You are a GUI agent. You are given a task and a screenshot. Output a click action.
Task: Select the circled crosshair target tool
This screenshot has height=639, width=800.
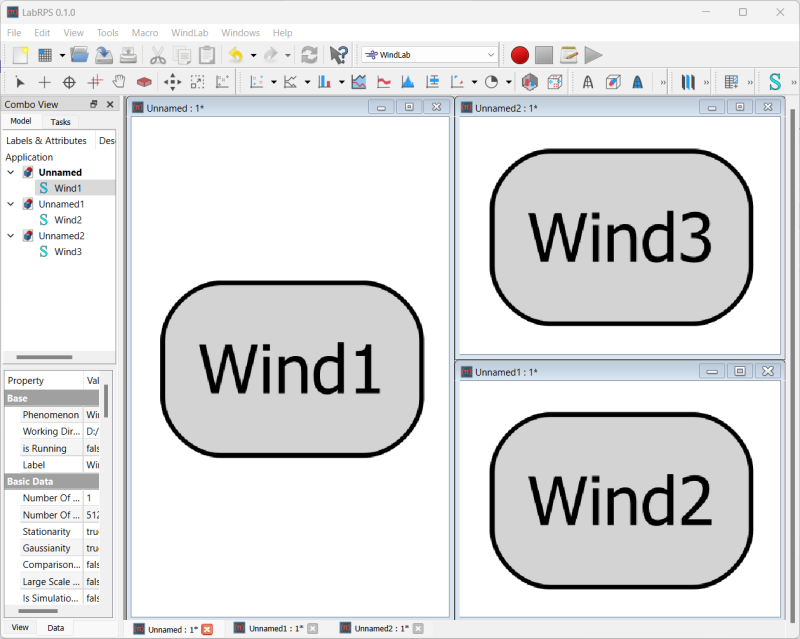(x=69, y=82)
